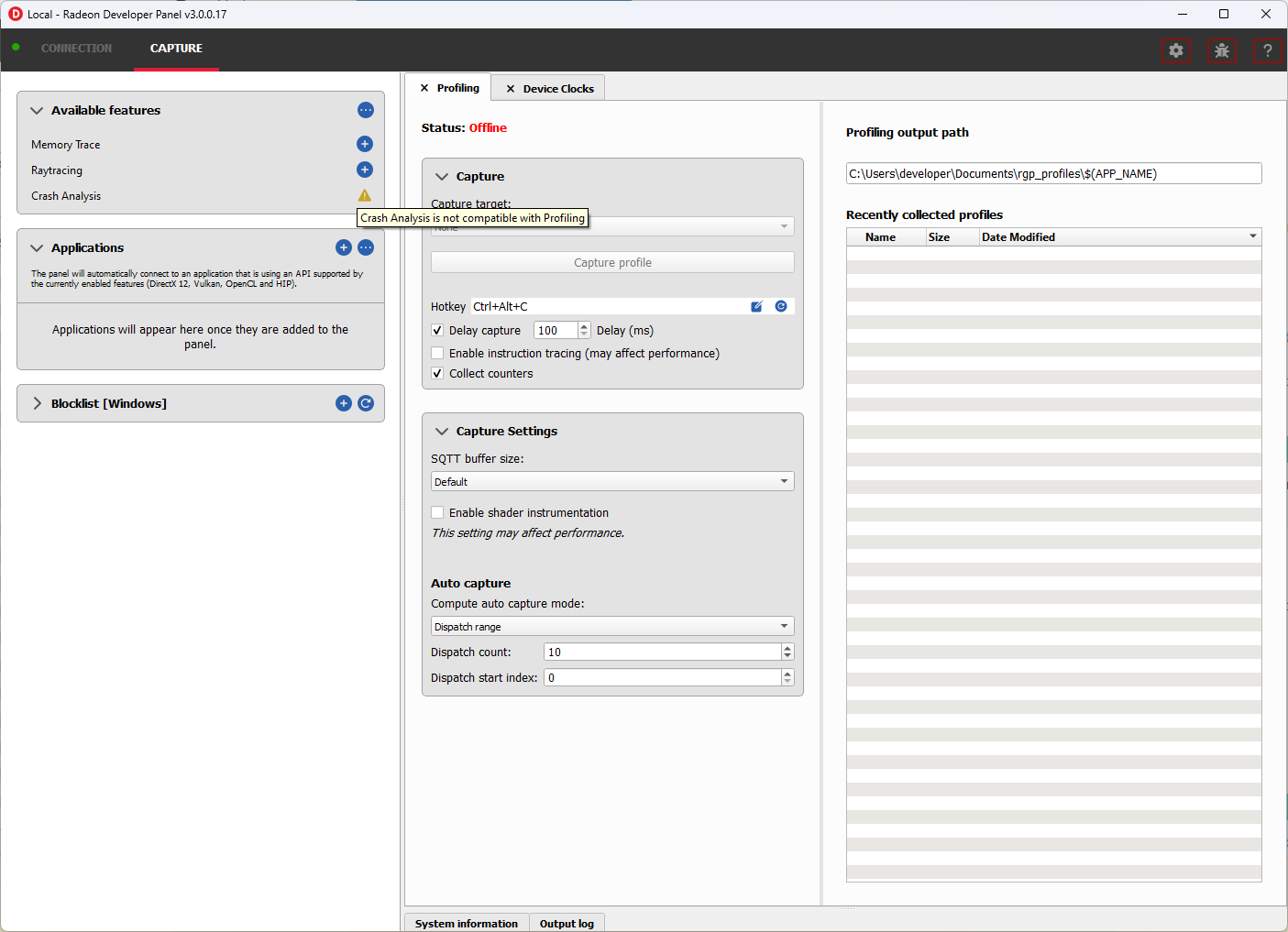The height and width of the screenshot is (932, 1288).
Task: Select the CAPTURE tab
Action: point(176,48)
